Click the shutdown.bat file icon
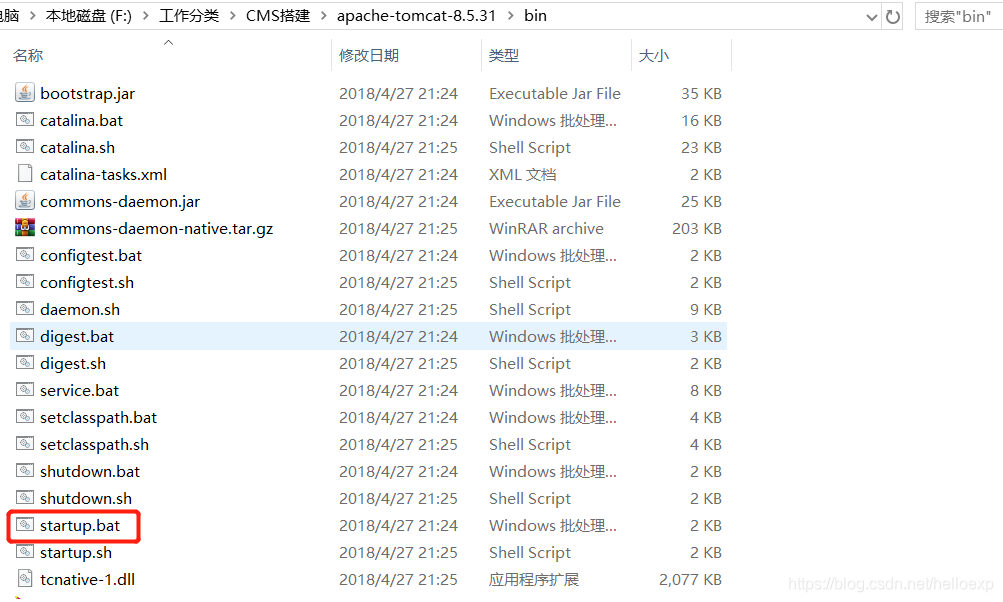1003x602 pixels. 25,471
